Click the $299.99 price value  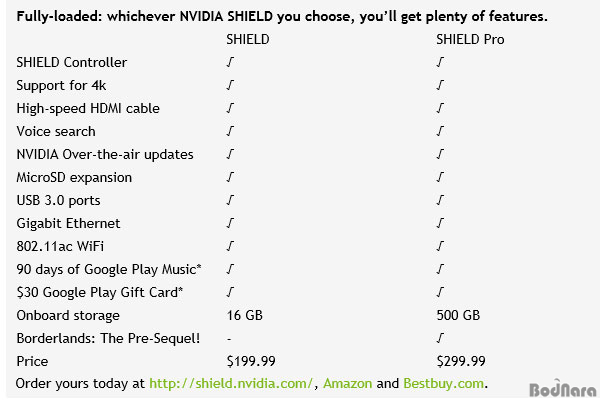(x=461, y=361)
